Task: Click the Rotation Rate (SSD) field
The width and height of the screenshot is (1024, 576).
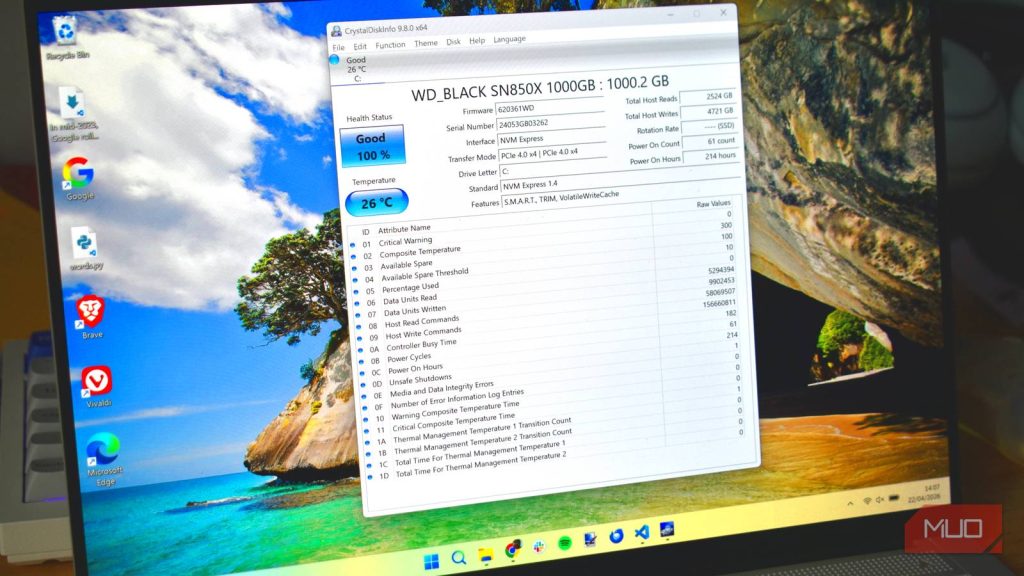Action: coord(710,126)
